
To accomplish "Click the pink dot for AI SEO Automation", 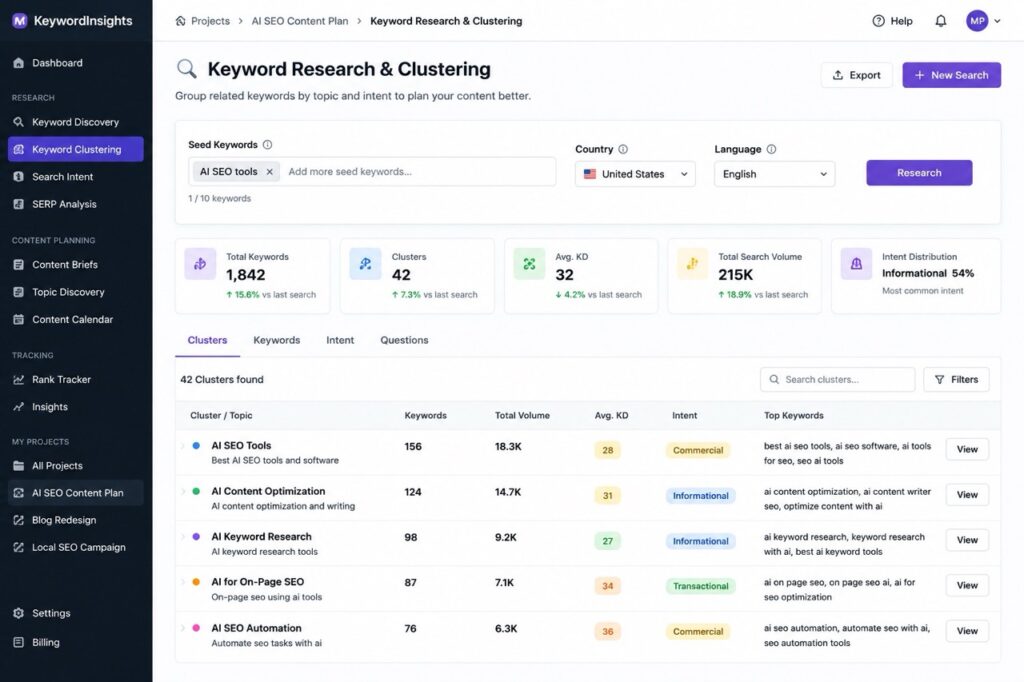I will coord(196,628).
